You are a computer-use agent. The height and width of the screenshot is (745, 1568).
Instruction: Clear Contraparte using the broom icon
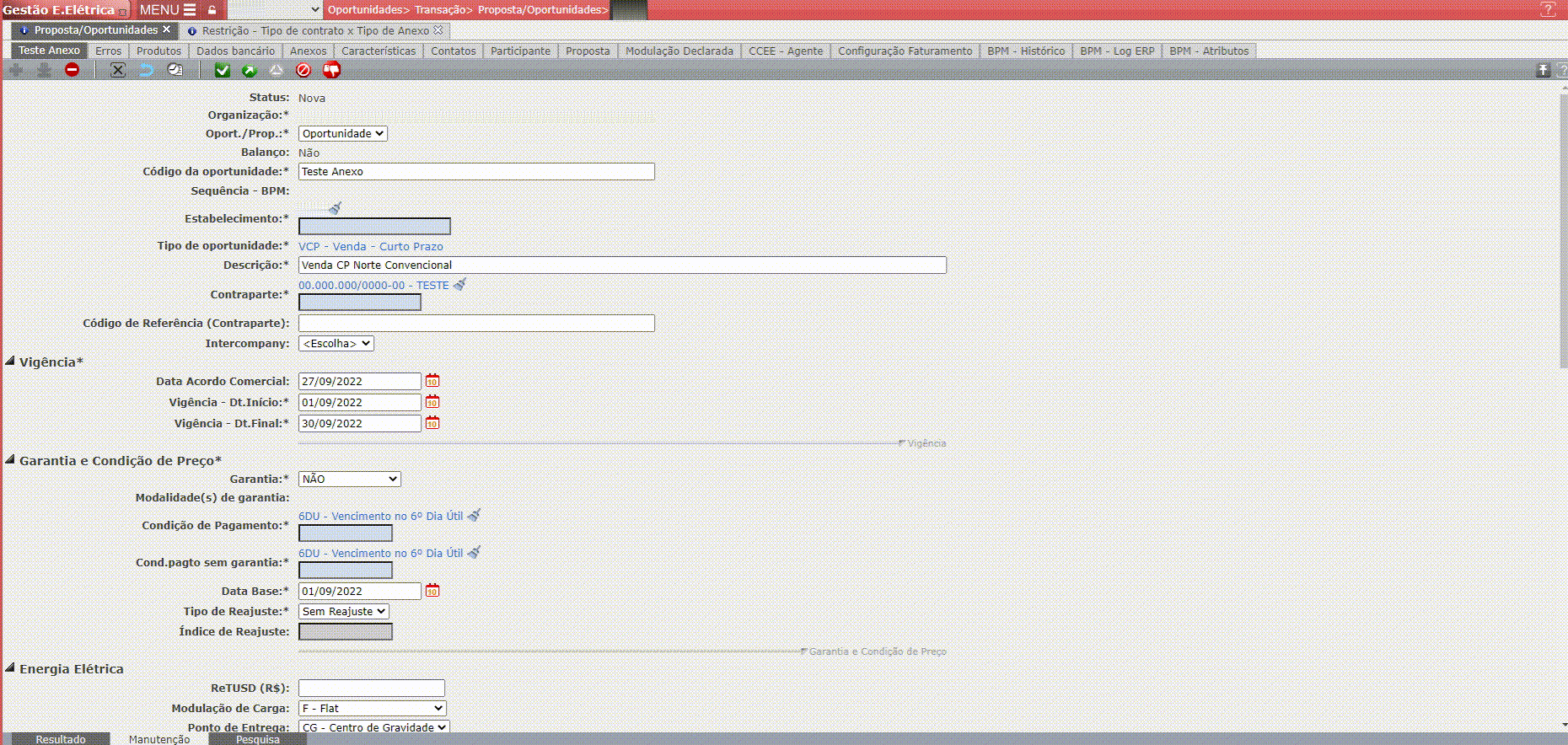tap(459, 285)
